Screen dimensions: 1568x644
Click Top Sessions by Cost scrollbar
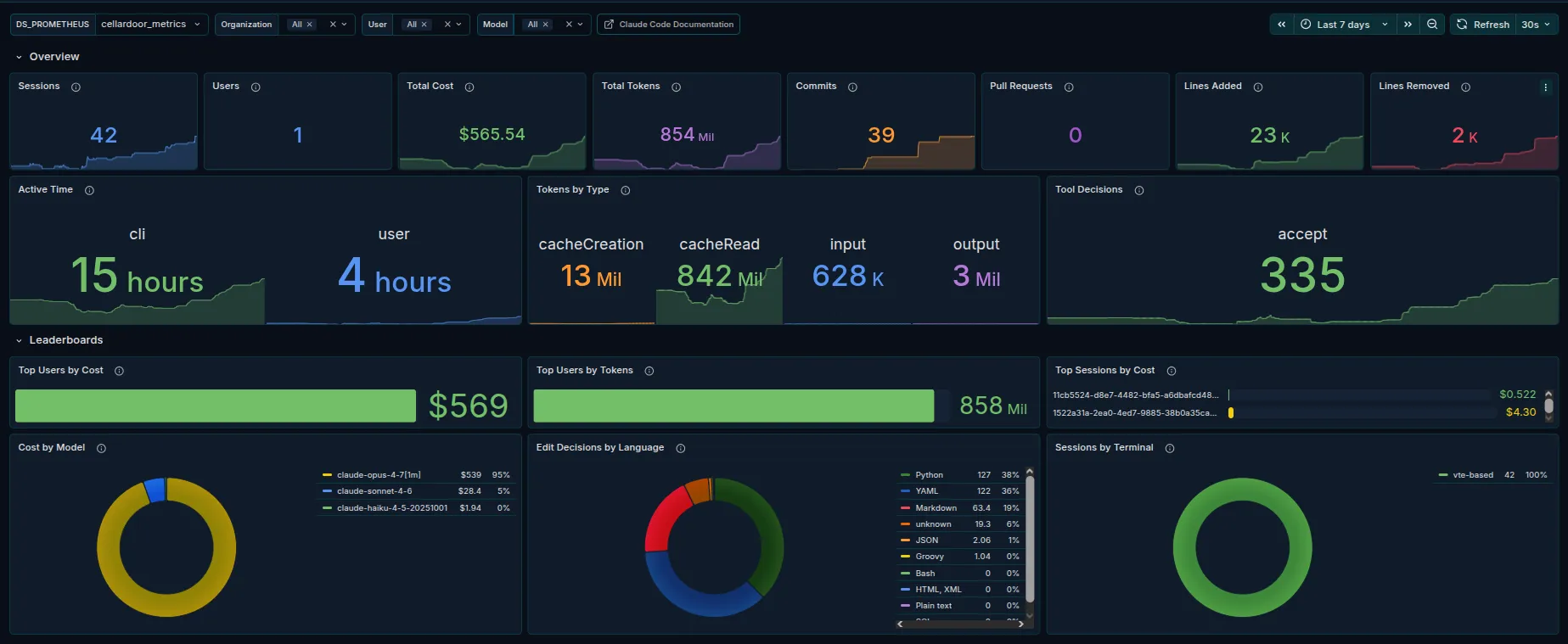click(1548, 406)
